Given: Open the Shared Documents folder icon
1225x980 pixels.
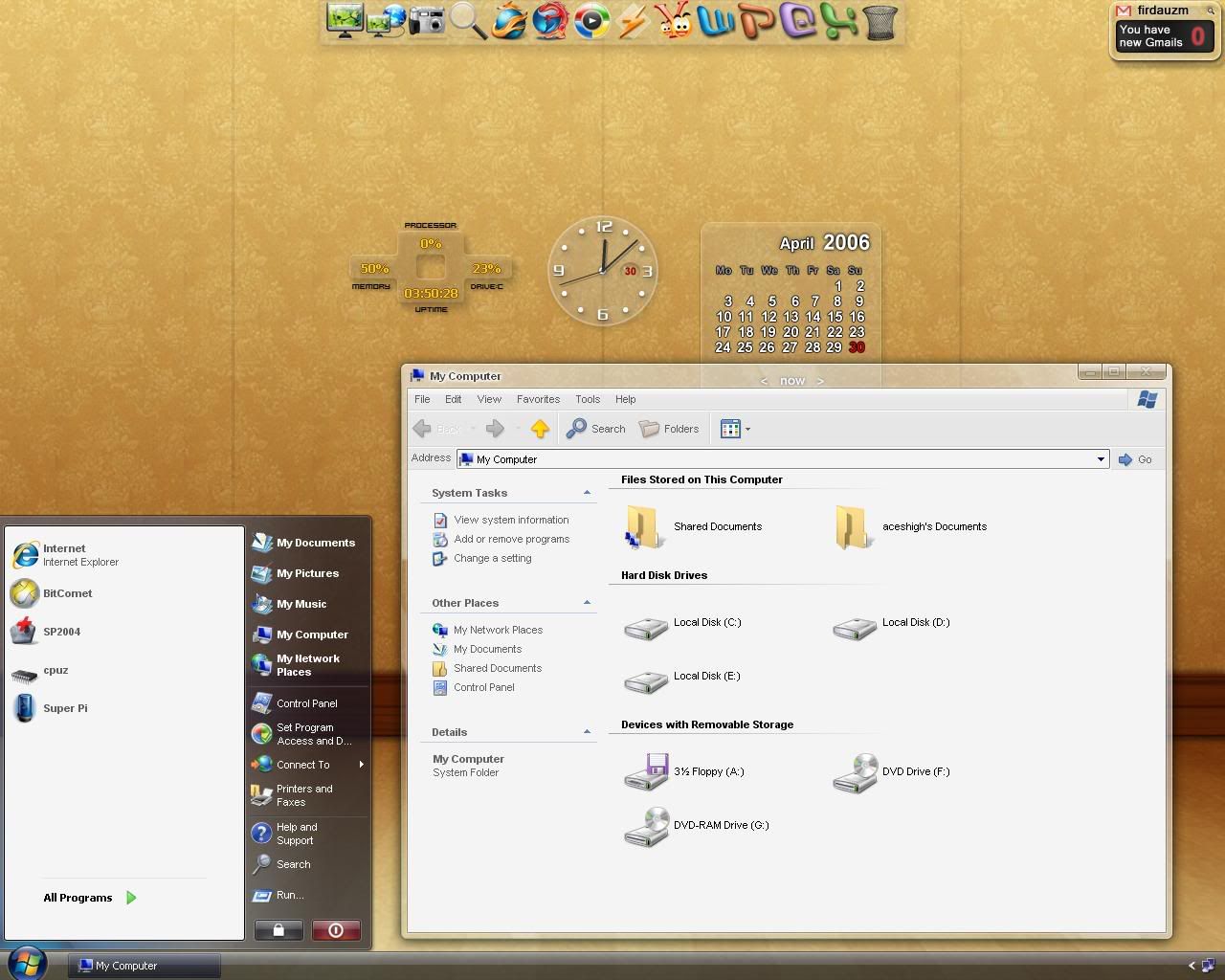Looking at the screenshot, I should coord(644,527).
